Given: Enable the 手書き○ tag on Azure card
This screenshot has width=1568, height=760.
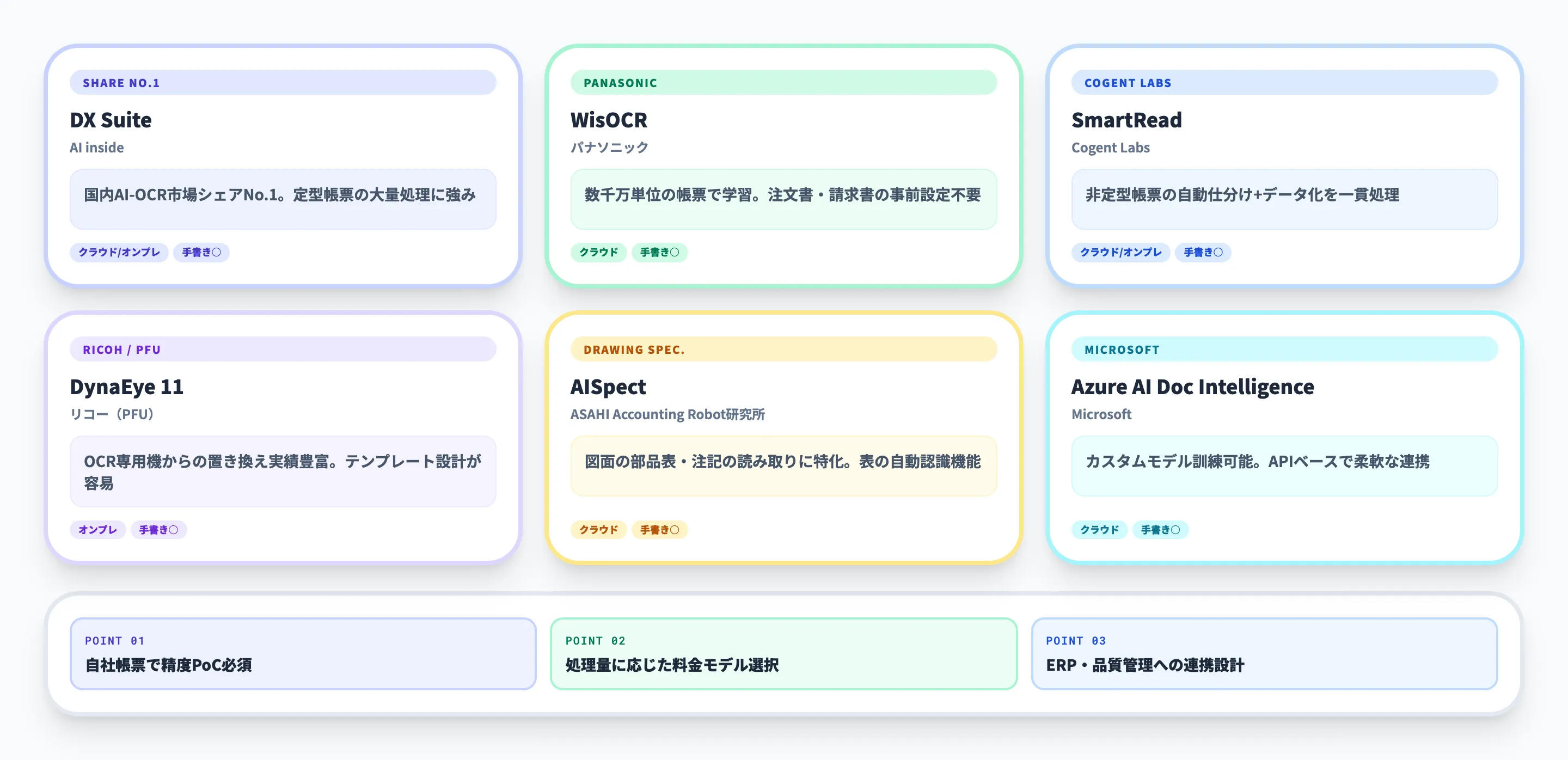Looking at the screenshot, I should click(x=1161, y=530).
